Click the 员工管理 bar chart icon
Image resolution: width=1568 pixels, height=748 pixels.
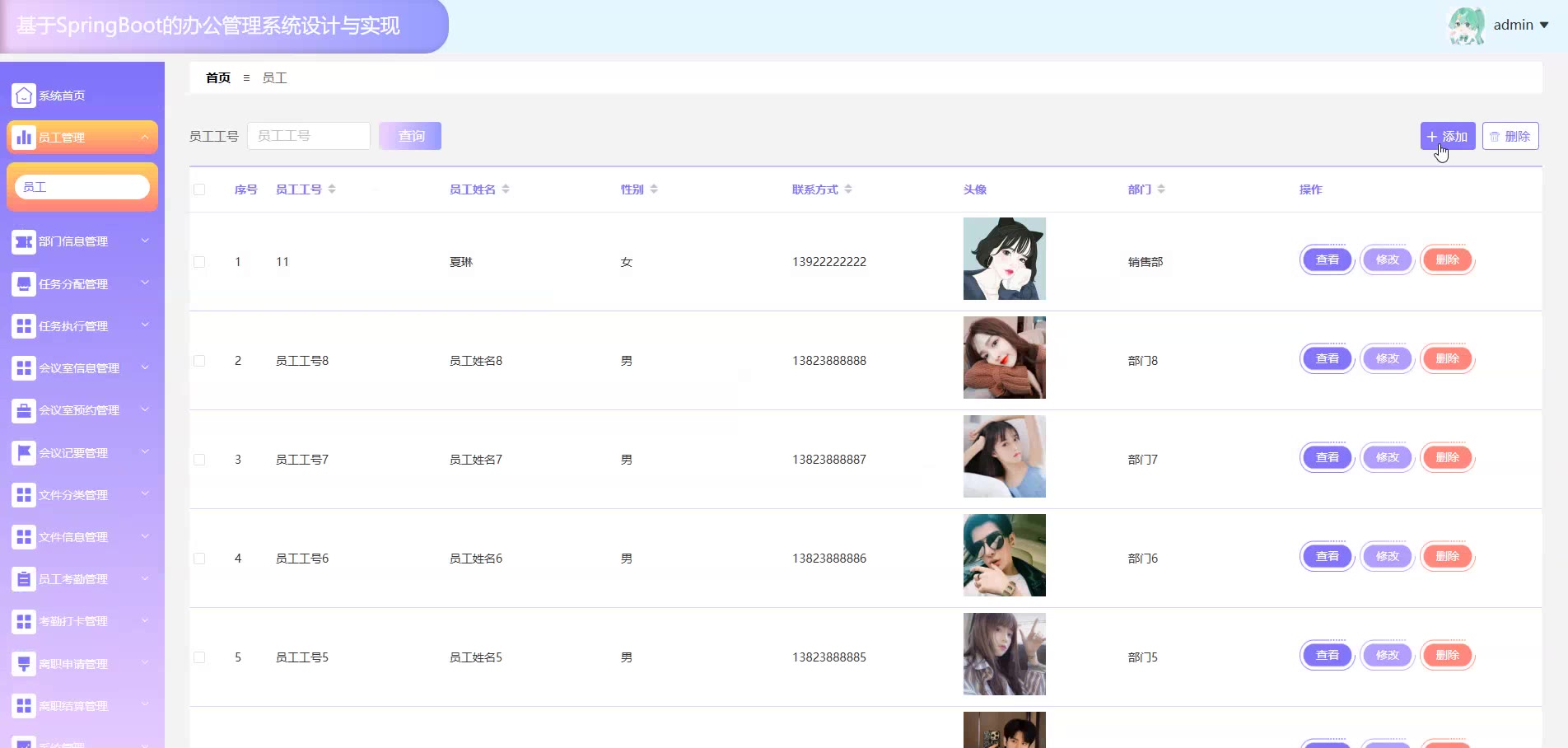(x=24, y=138)
